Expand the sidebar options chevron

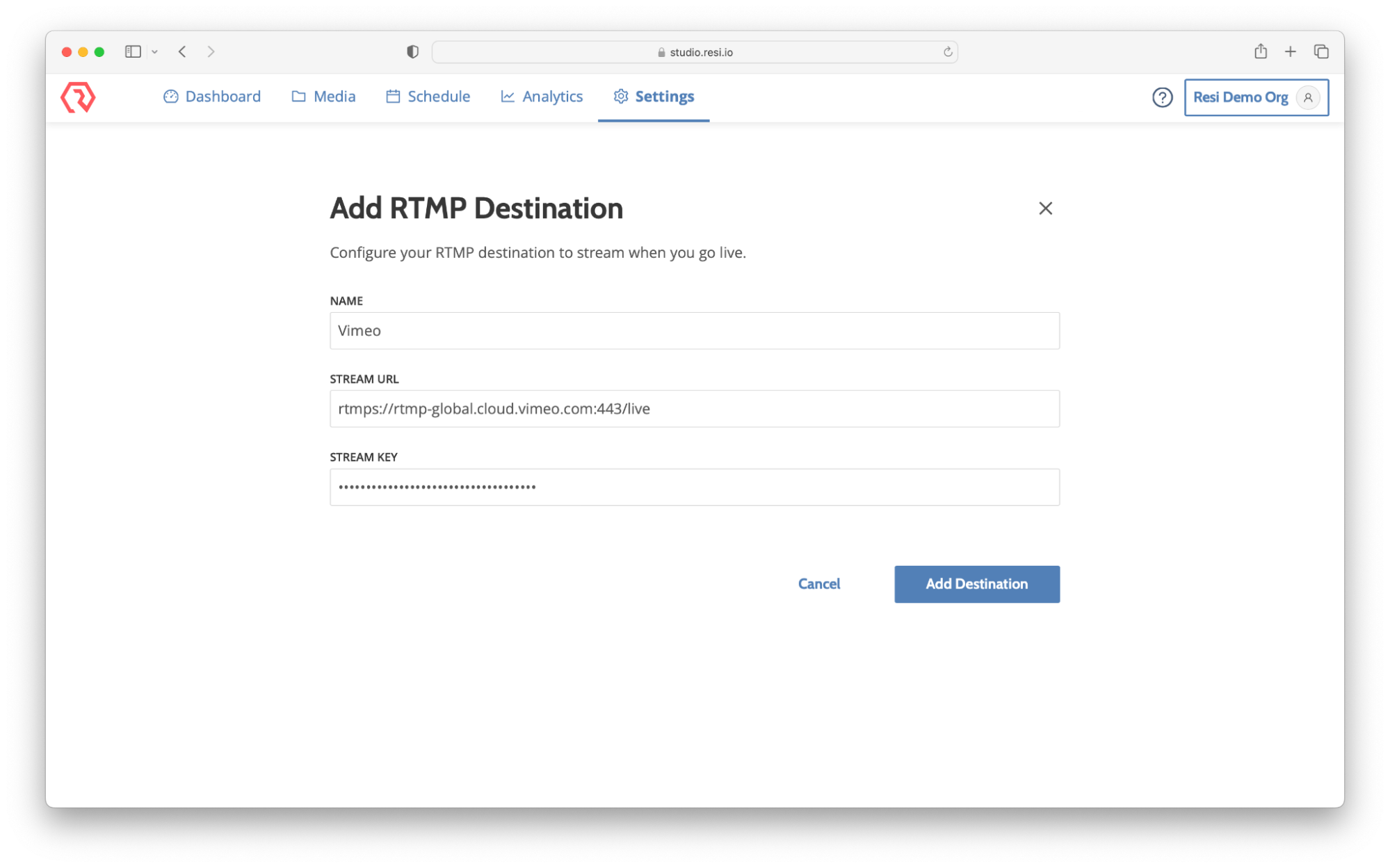pyautogui.click(x=154, y=51)
